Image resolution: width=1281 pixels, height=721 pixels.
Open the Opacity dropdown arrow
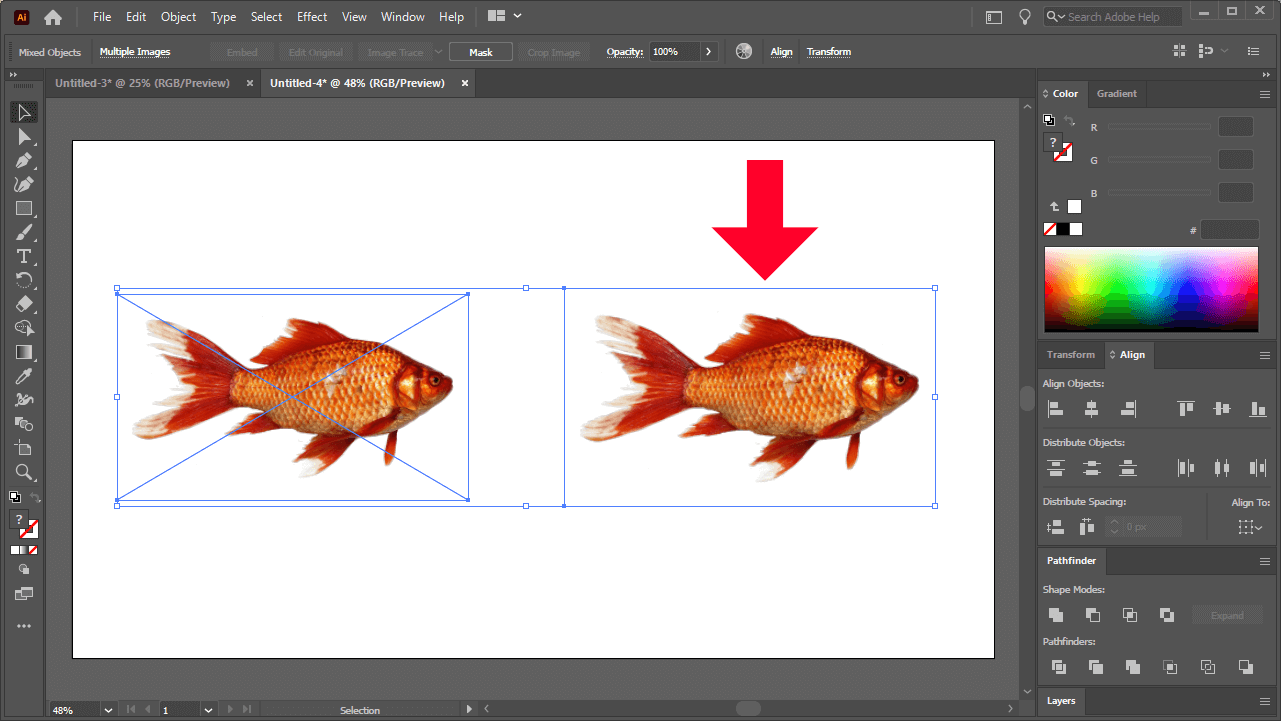709,51
